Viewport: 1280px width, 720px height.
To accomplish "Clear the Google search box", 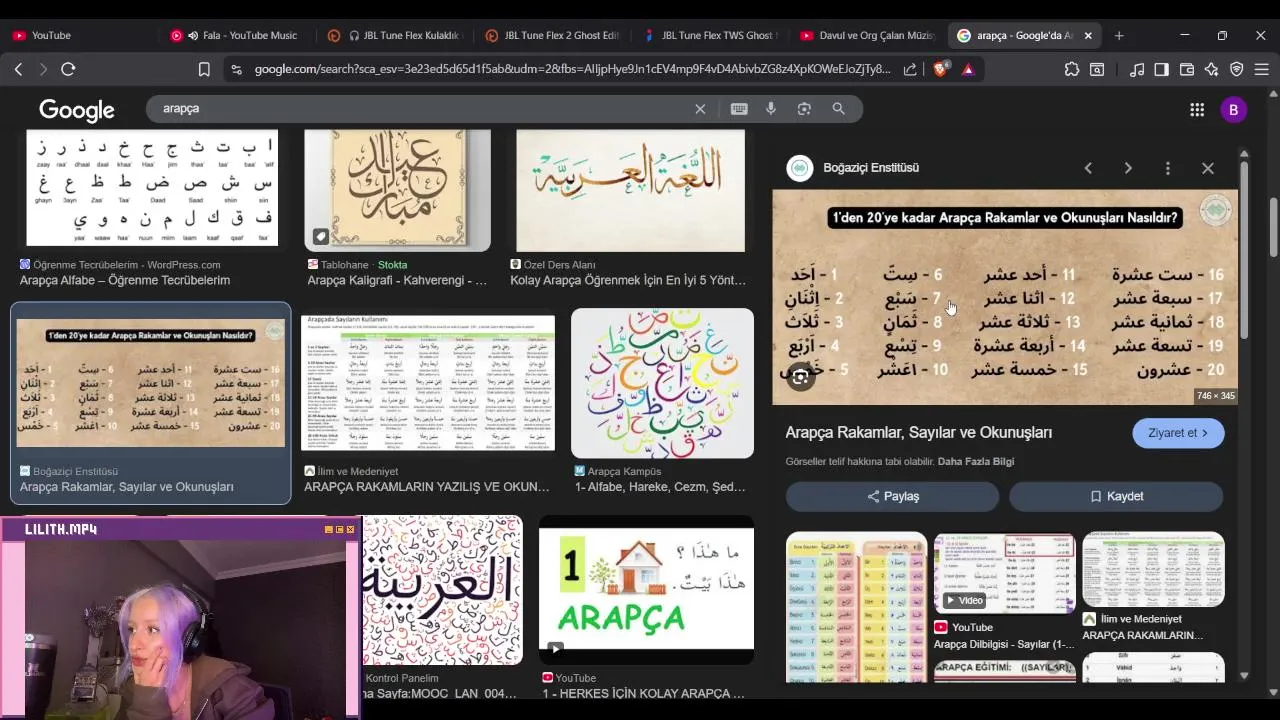I will (700, 109).
